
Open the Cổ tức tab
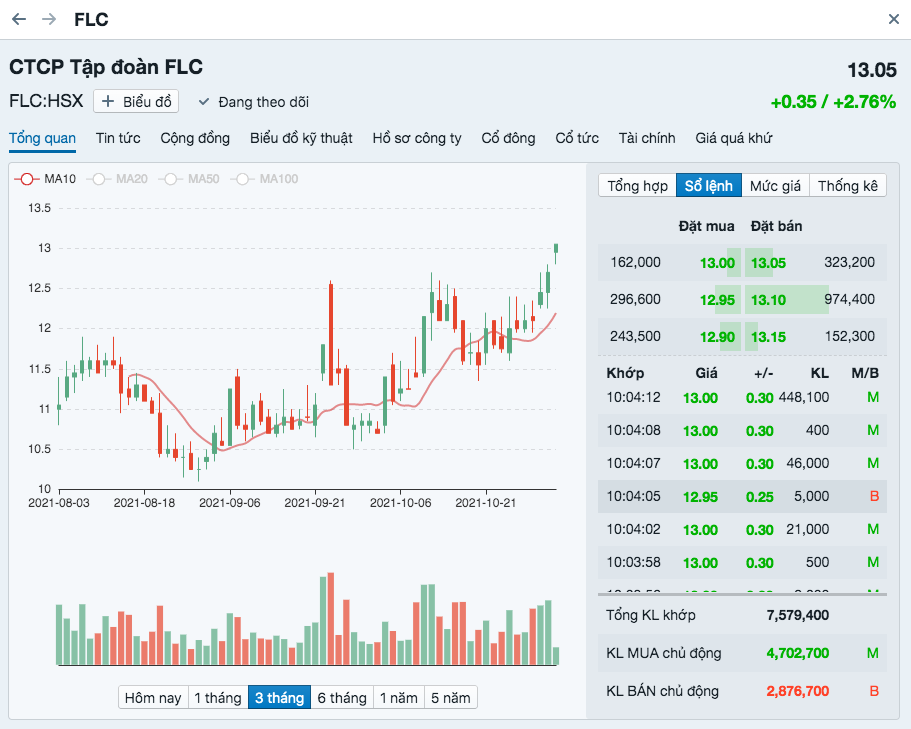point(577,138)
